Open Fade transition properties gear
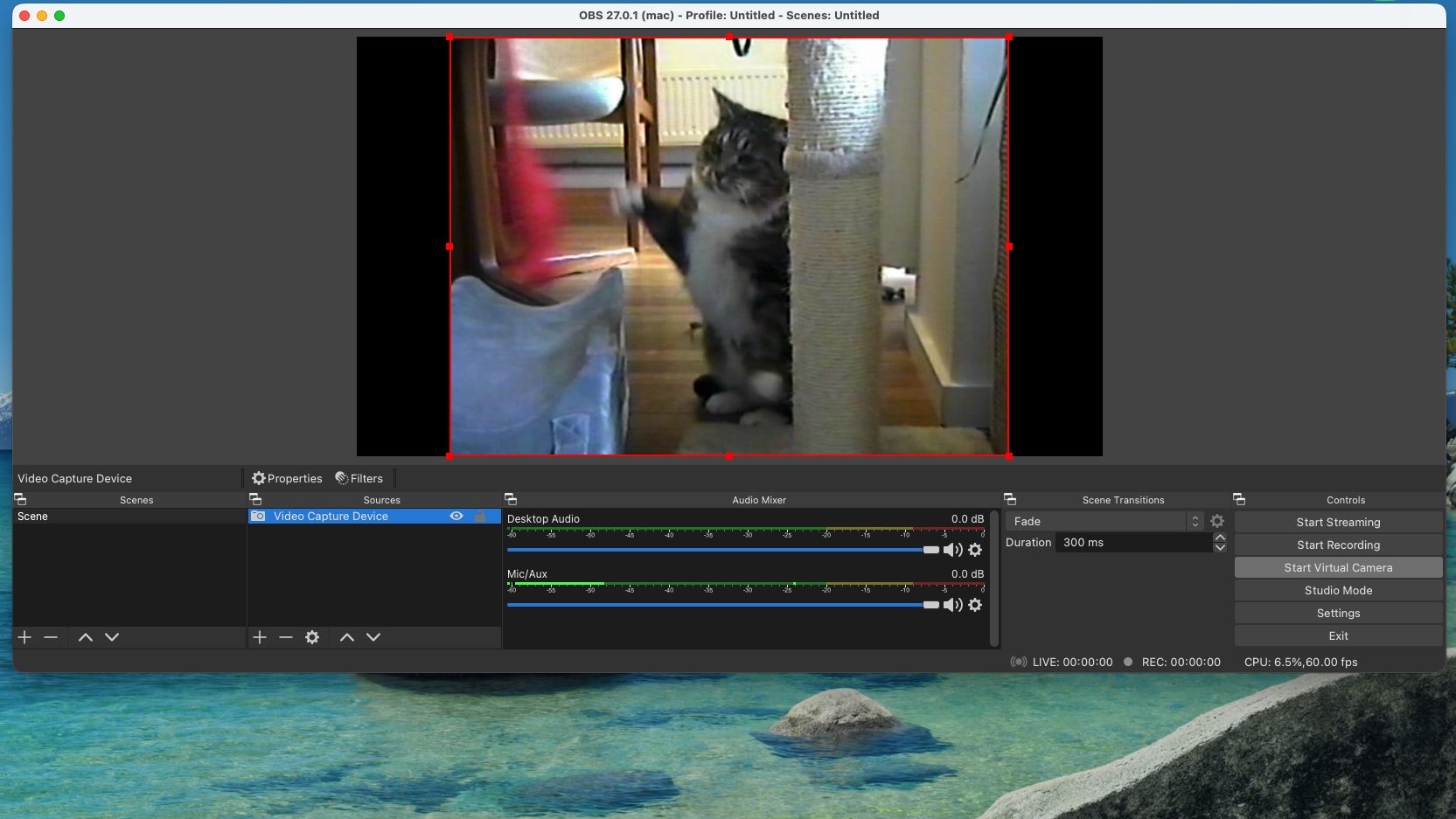1456x819 pixels. [1217, 521]
